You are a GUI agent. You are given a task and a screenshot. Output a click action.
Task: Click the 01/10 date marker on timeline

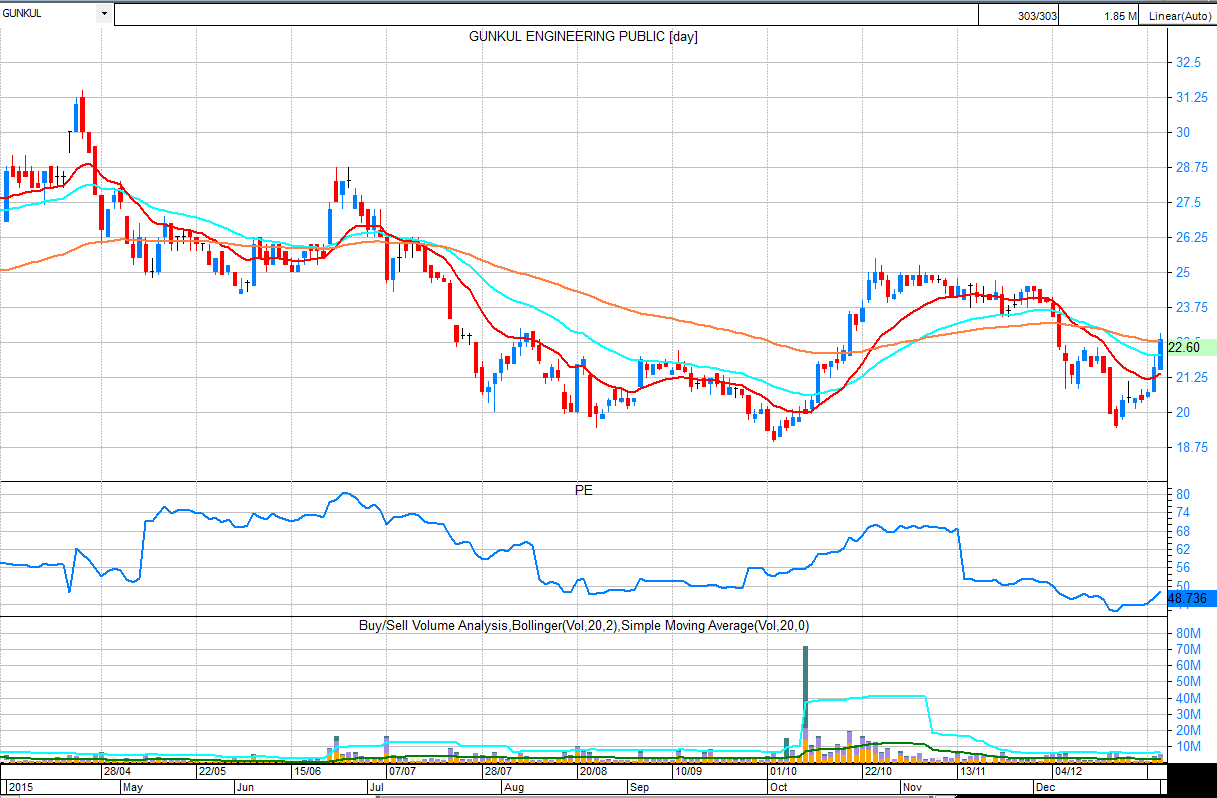(x=783, y=772)
